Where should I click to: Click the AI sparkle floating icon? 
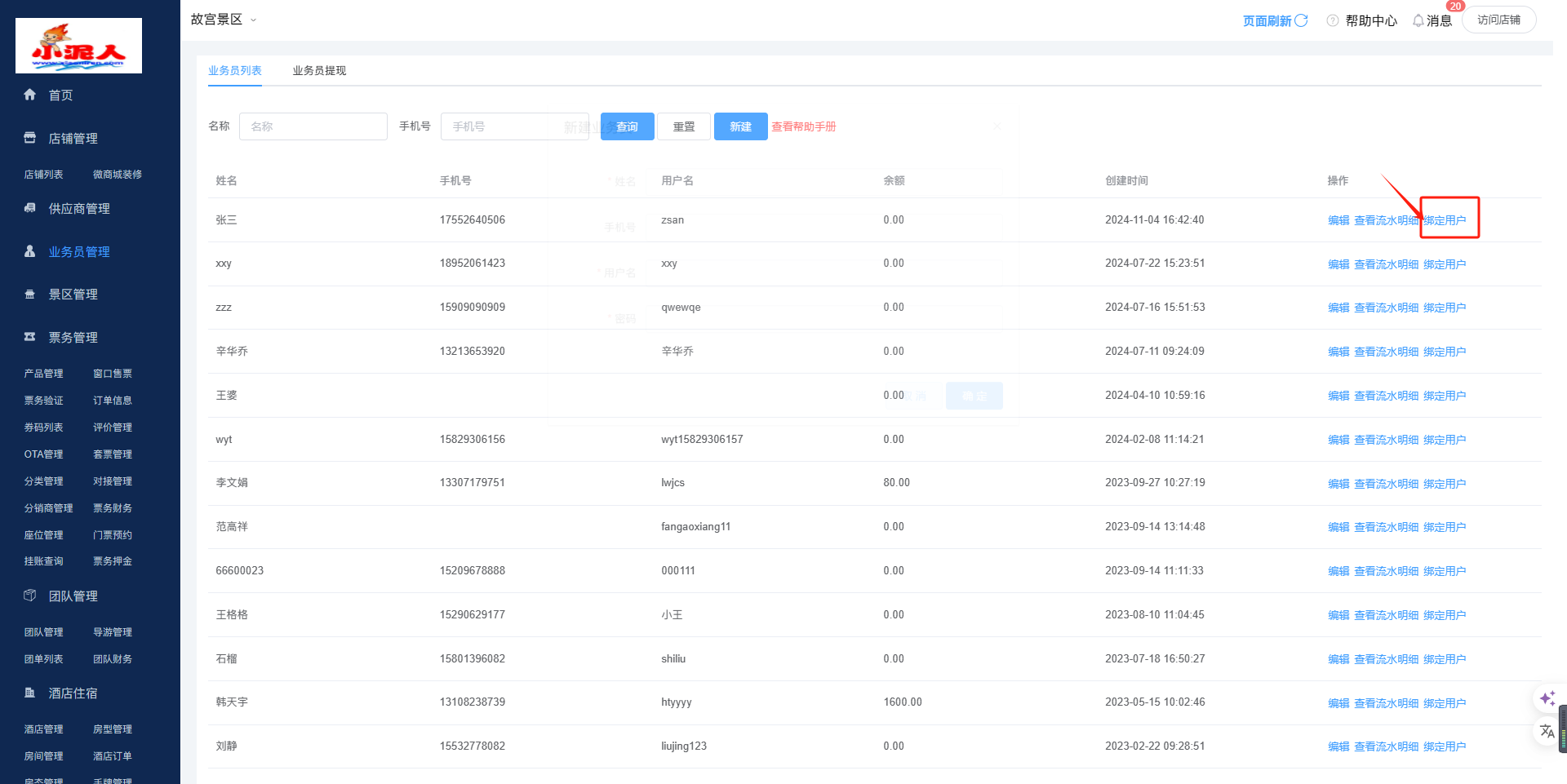[x=1547, y=698]
